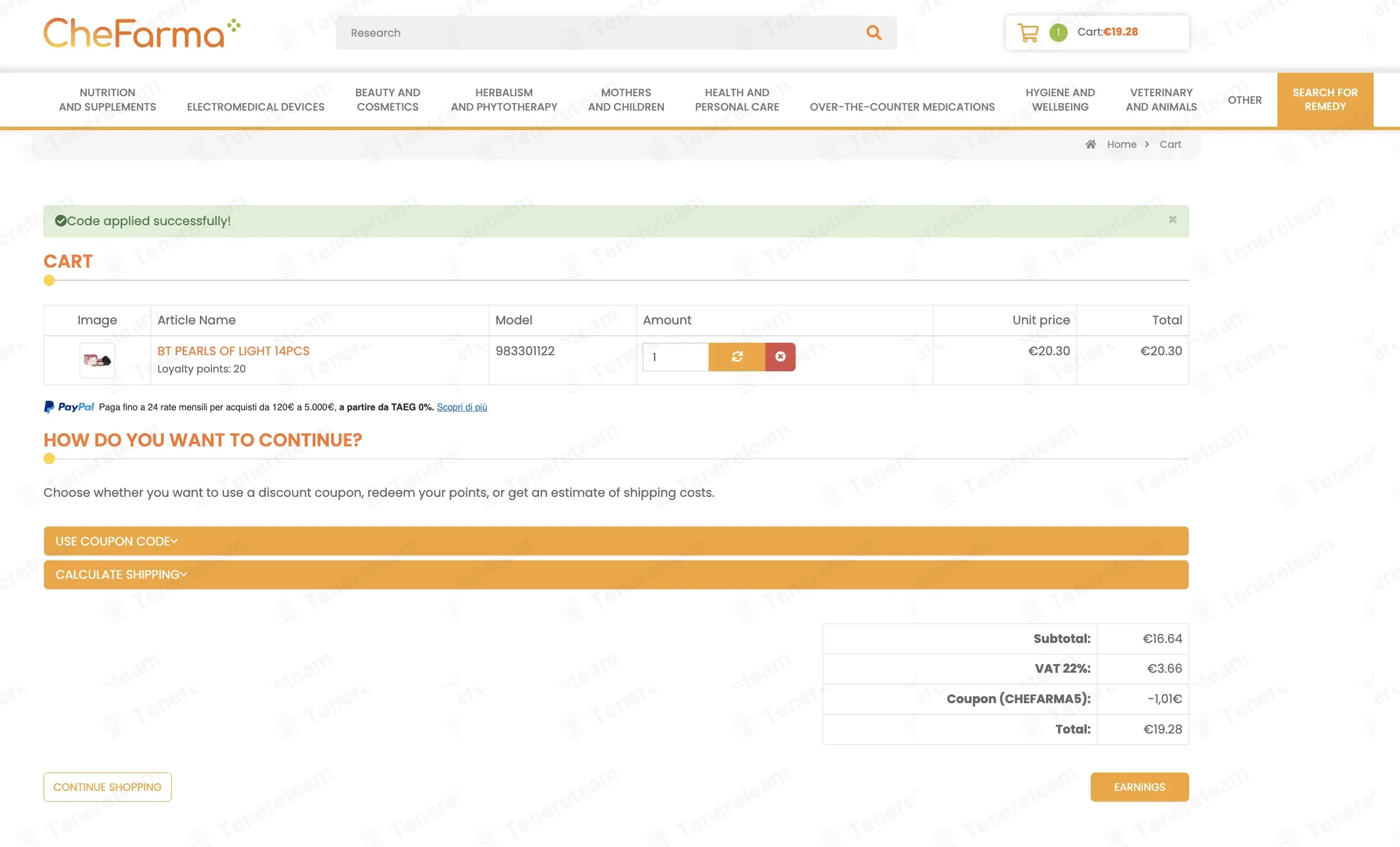Viewport: 1400px width, 847px height.
Task: Expand the Calculate Shipping section
Action: [616, 575]
